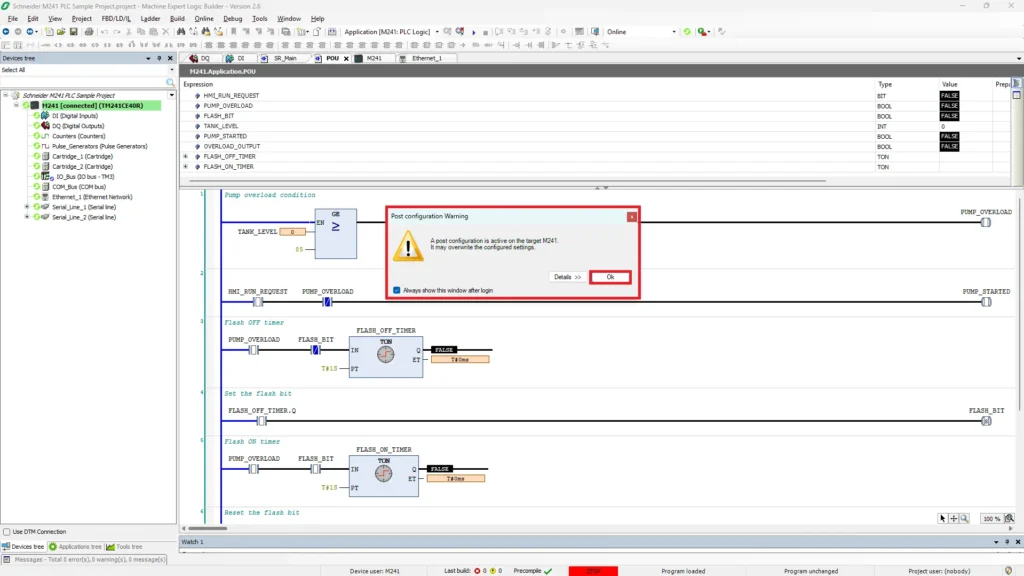Toggle the FLASH_OFF_TIMER.Q contact
The width and height of the screenshot is (1024, 576).
pyautogui.click(x=261, y=421)
